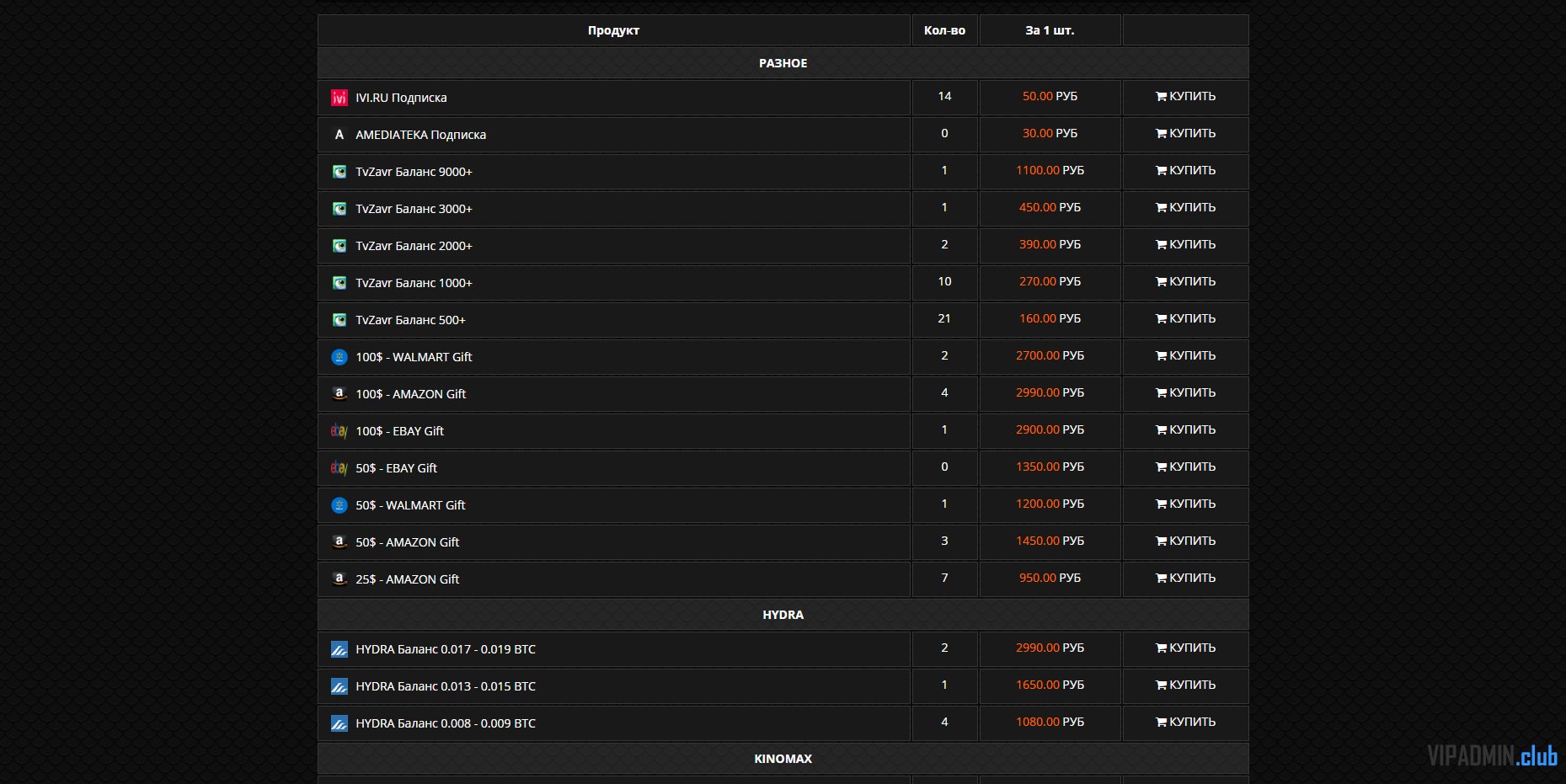This screenshot has width=1566, height=784.
Task: Click the 50$ - EBAY Gift product text
Action: point(396,468)
